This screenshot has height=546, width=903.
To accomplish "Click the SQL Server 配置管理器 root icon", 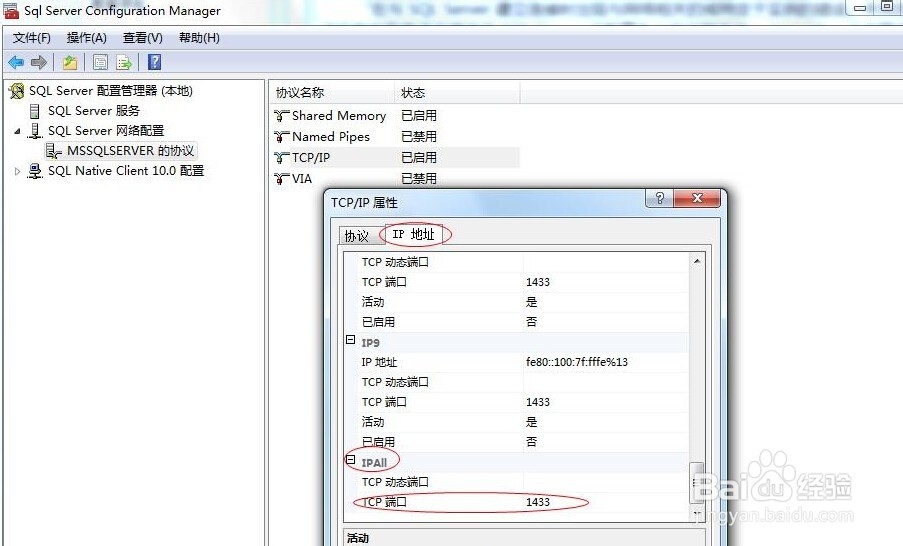I will point(17,91).
